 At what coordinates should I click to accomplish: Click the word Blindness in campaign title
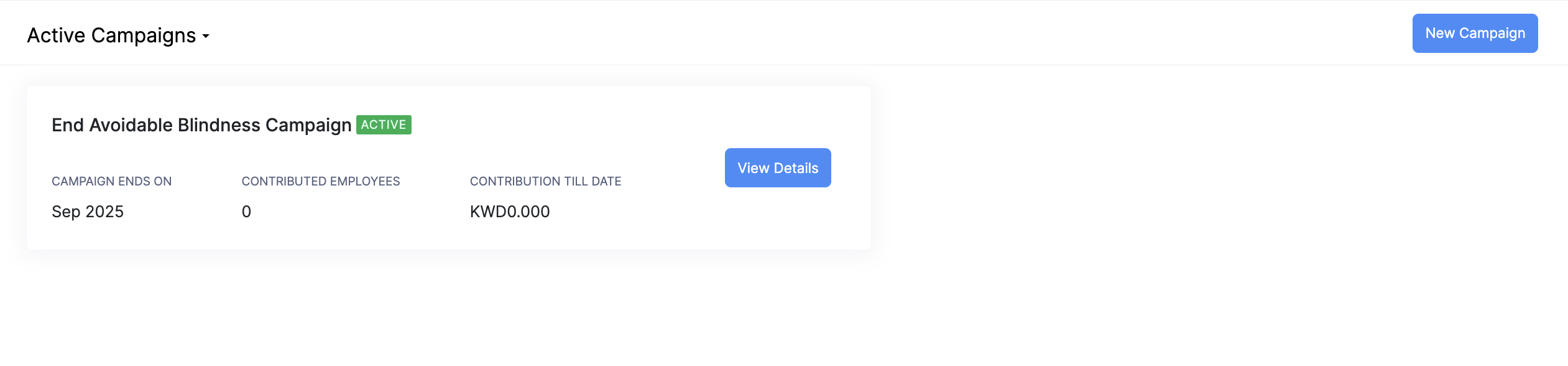219,125
